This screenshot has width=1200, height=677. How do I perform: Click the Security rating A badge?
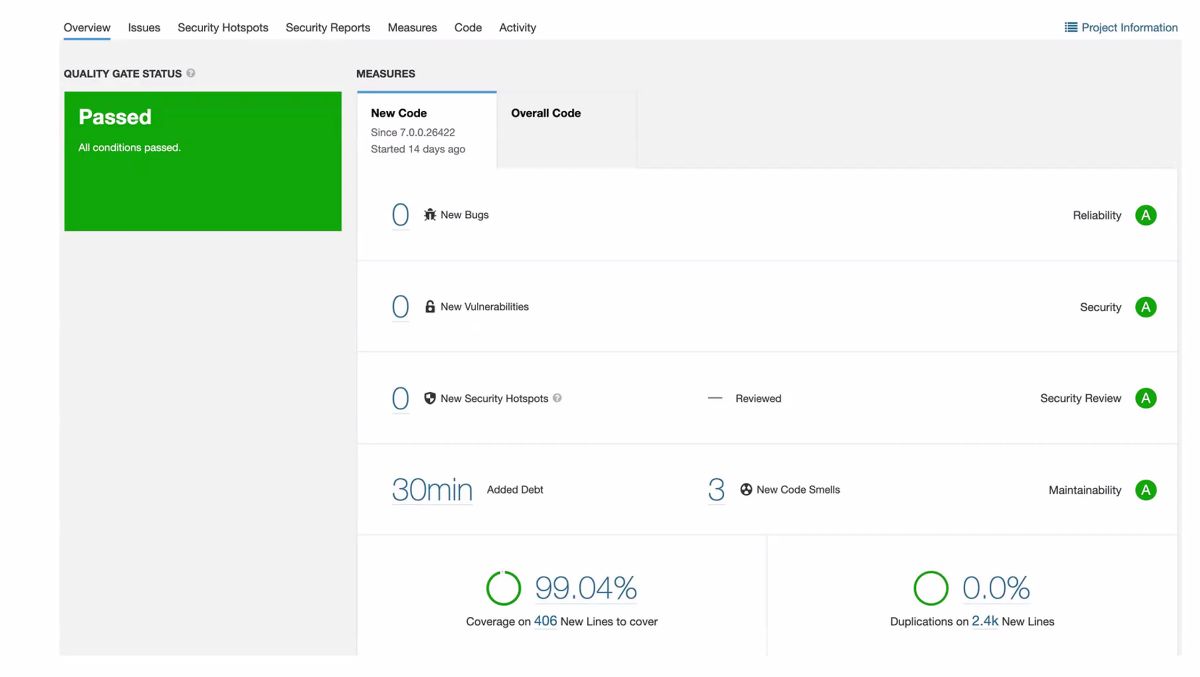[1146, 307]
